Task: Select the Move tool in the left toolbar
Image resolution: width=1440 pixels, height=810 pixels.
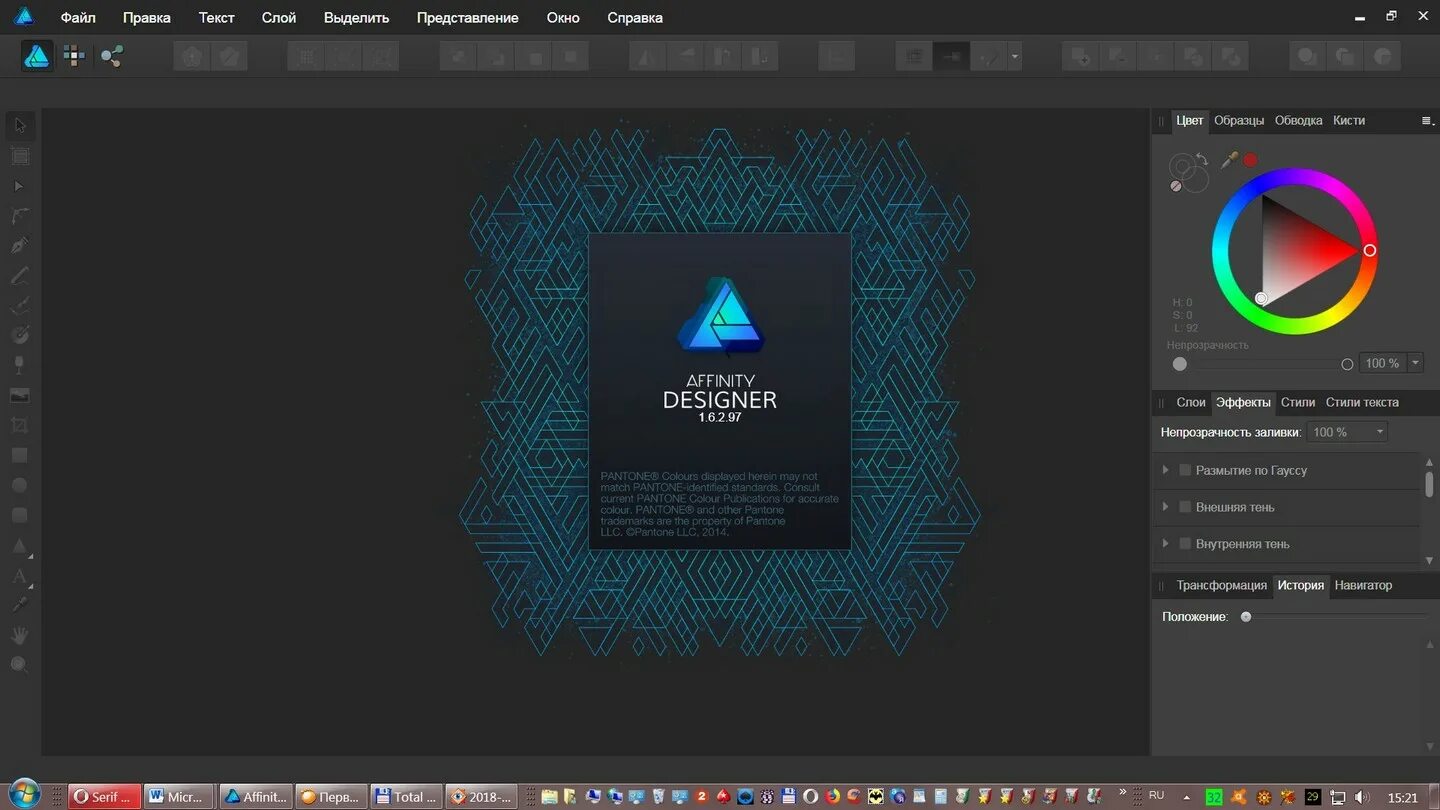Action: (x=19, y=126)
